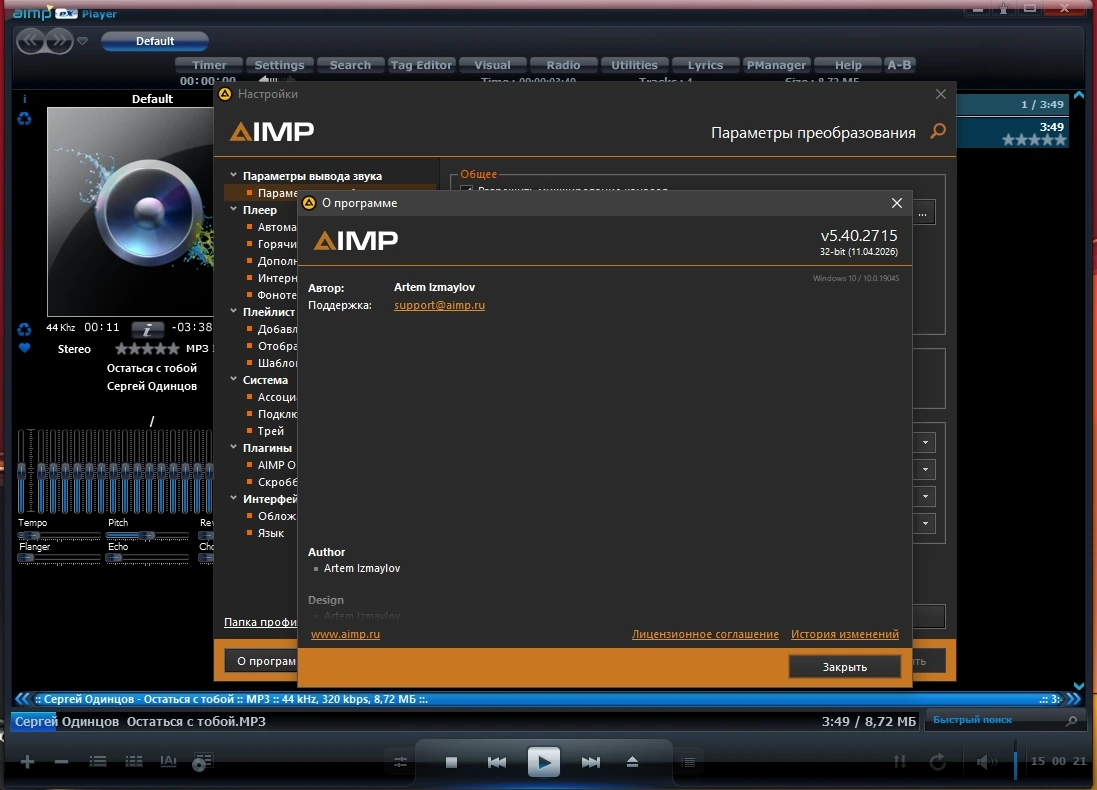Click the stop playback button

(451, 762)
